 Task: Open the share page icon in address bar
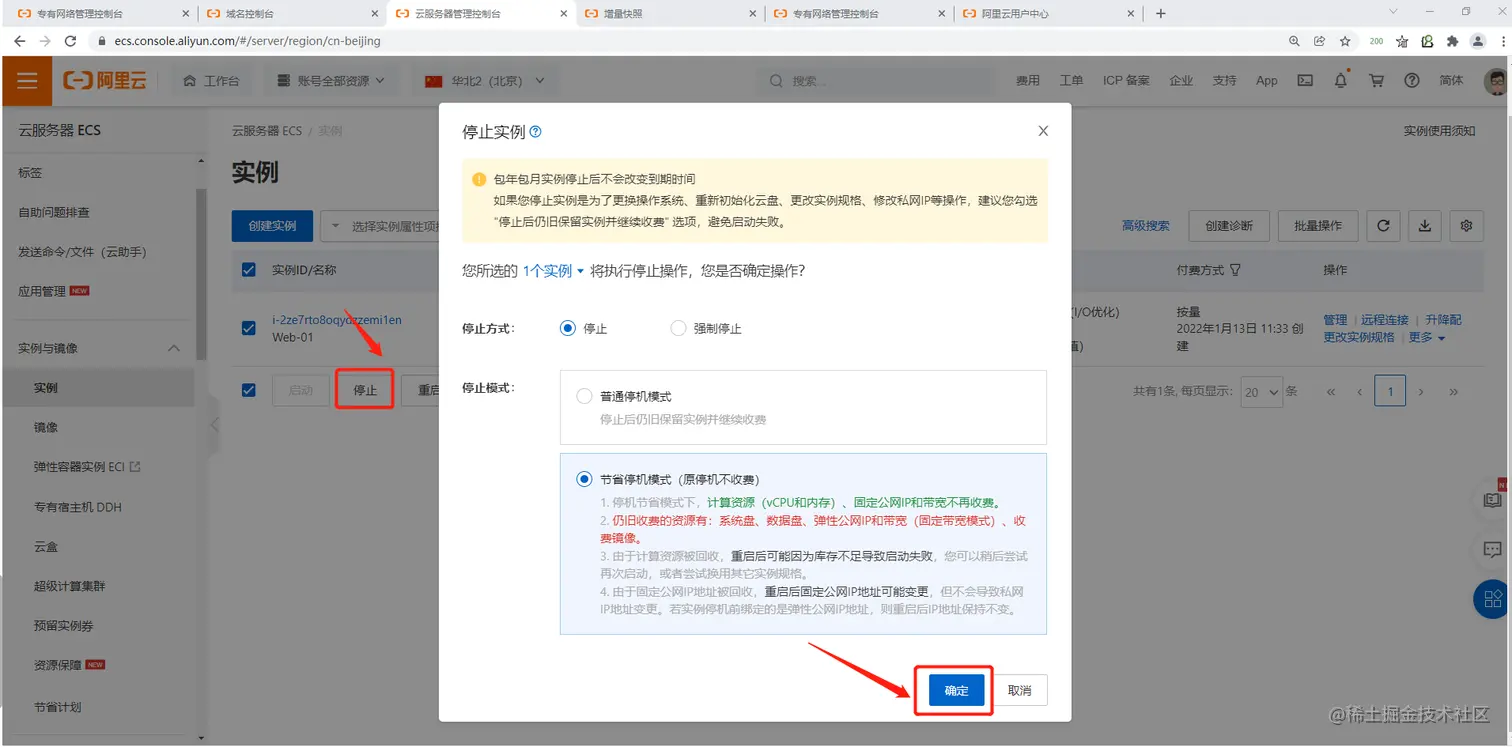1319,41
